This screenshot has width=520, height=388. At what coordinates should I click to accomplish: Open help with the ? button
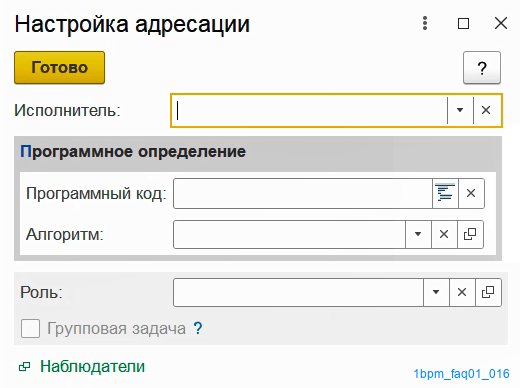click(482, 68)
